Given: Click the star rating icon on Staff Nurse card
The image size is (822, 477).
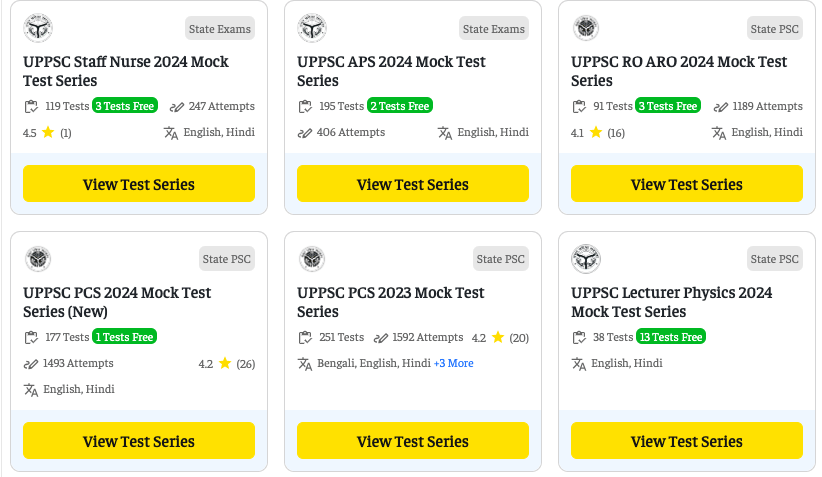Looking at the screenshot, I should point(47,132).
